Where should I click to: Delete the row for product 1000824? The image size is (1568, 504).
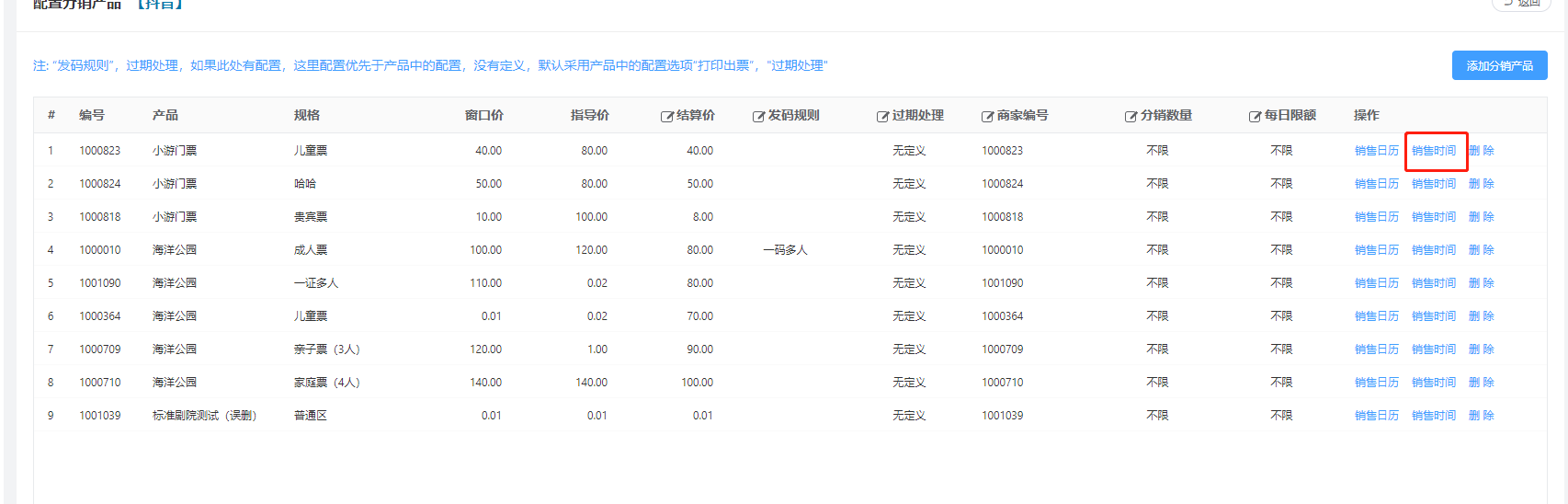click(x=1481, y=184)
